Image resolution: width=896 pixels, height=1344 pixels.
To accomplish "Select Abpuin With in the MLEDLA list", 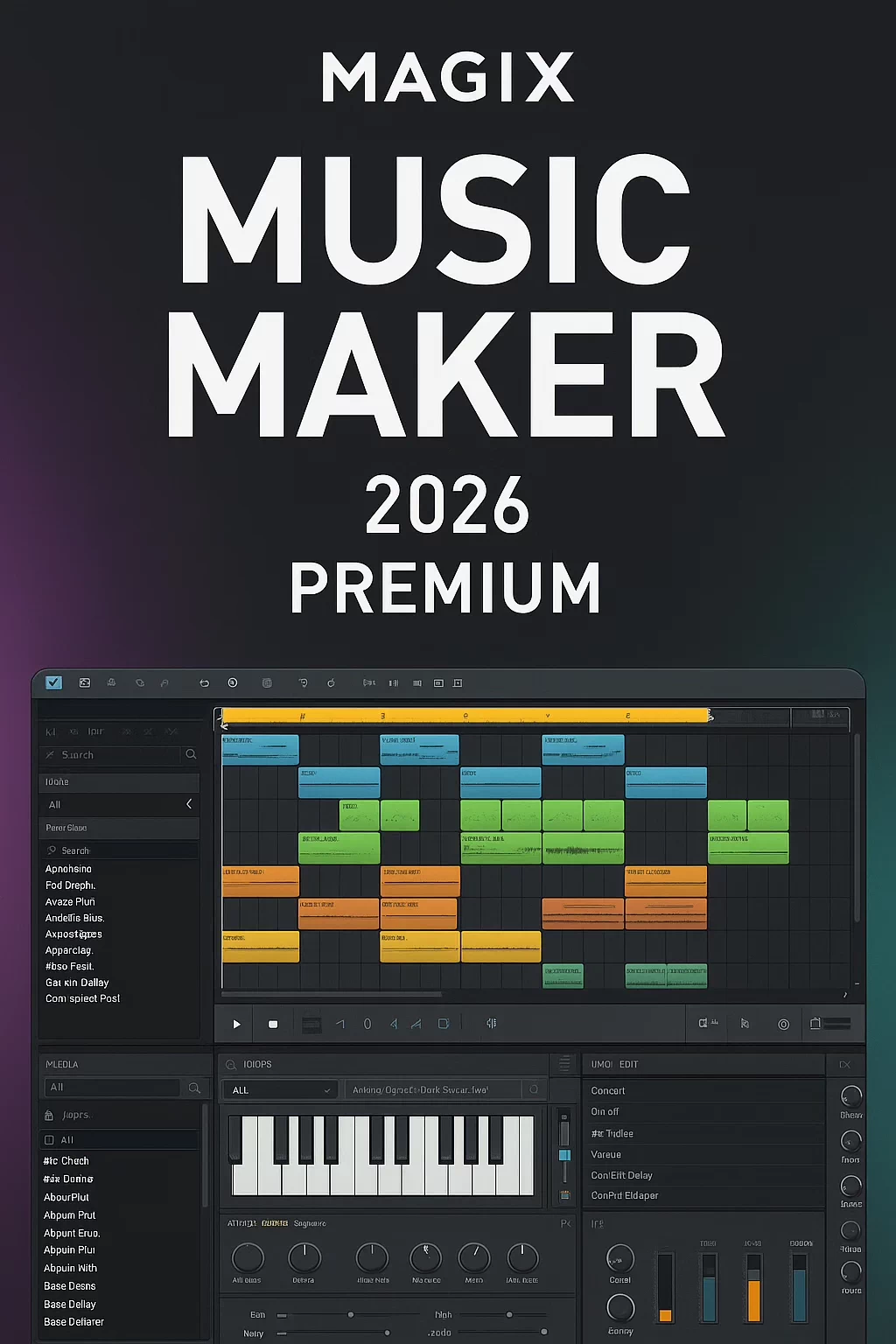I will tap(70, 1268).
